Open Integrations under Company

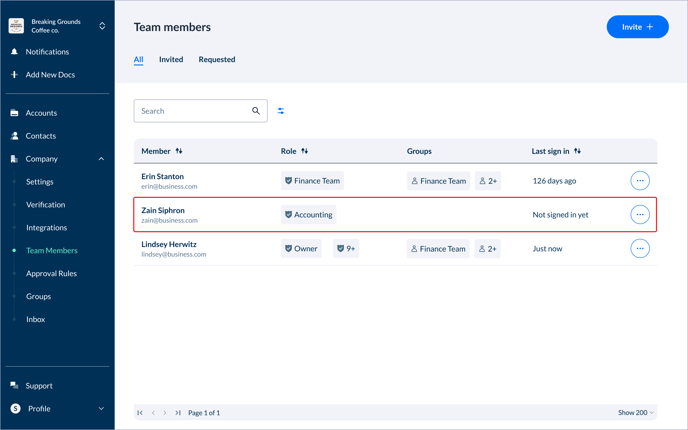(x=47, y=228)
